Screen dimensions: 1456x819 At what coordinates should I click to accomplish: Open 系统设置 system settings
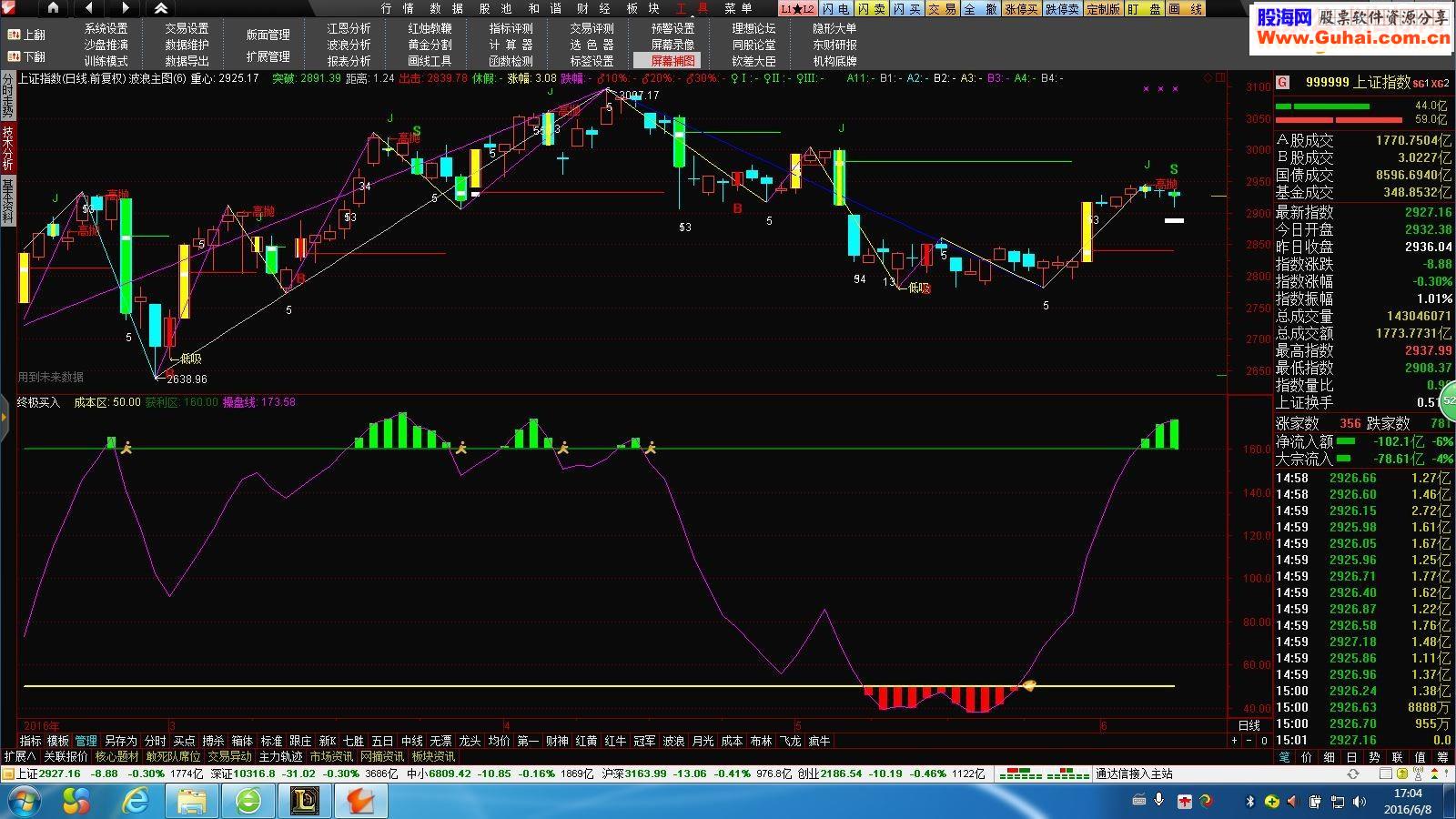(106, 28)
